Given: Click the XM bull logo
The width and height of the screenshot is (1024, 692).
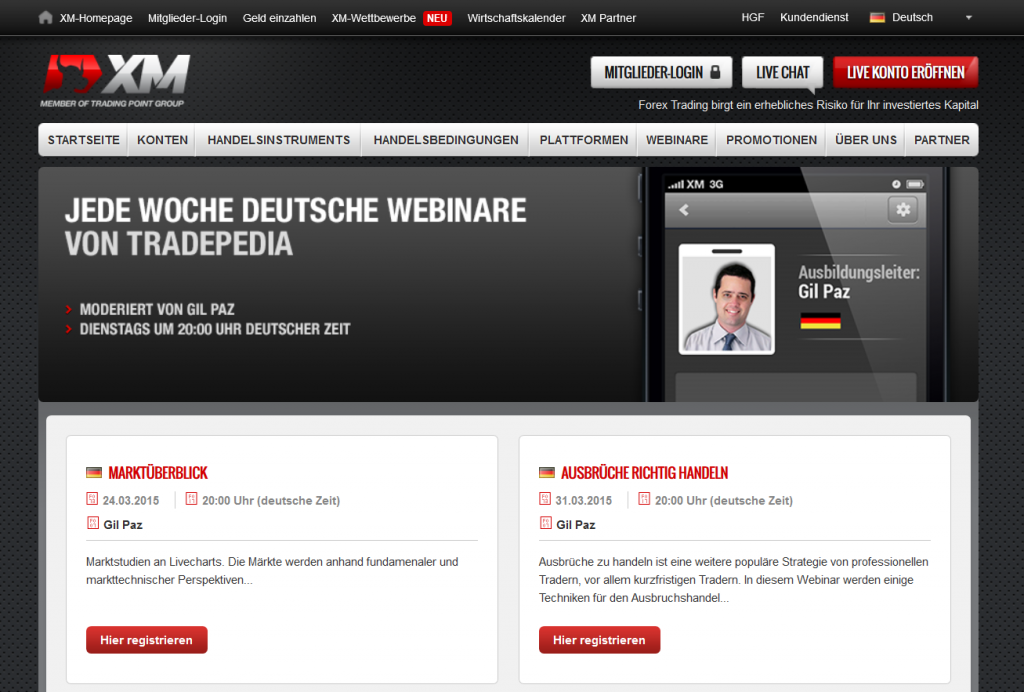Looking at the screenshot, I should click(116, 75).
